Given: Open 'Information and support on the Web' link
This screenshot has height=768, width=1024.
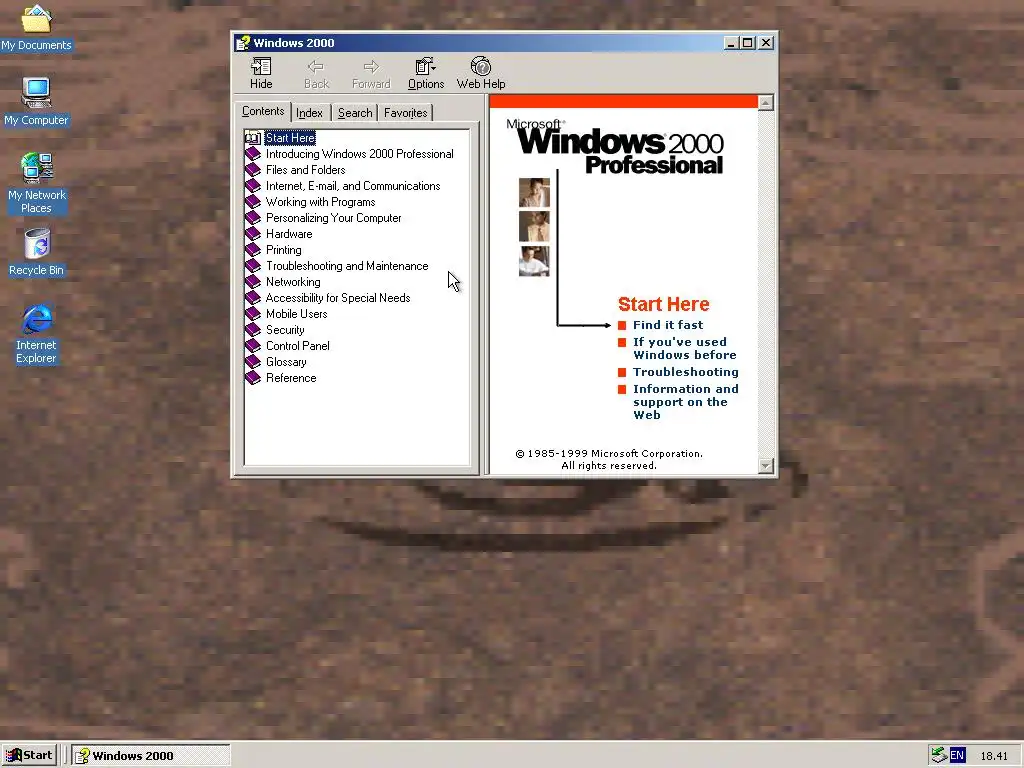Looking at the screenshot, I should point(686,402).
